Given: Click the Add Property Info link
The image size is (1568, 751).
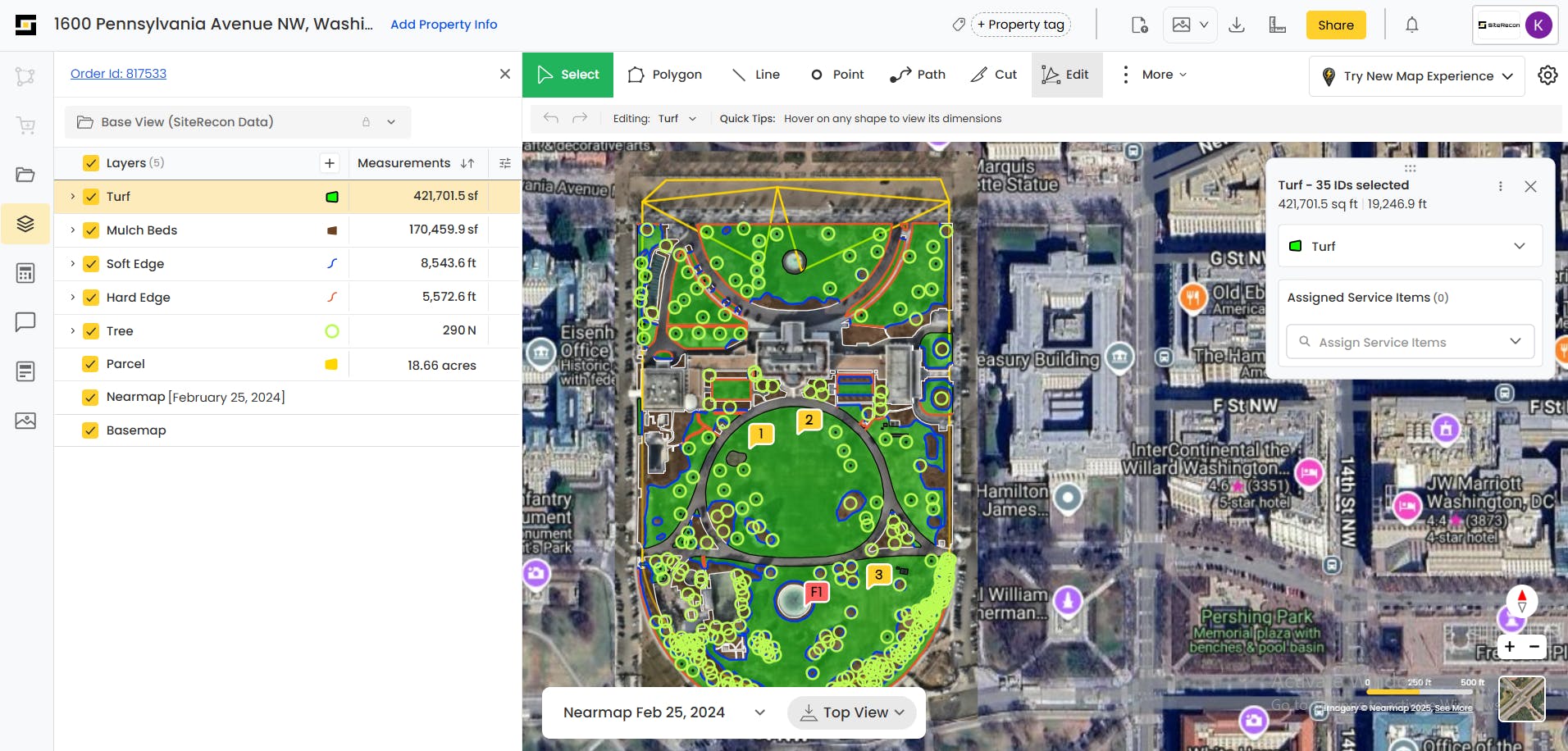Looking at the screenshot, I should click(444, 25).
